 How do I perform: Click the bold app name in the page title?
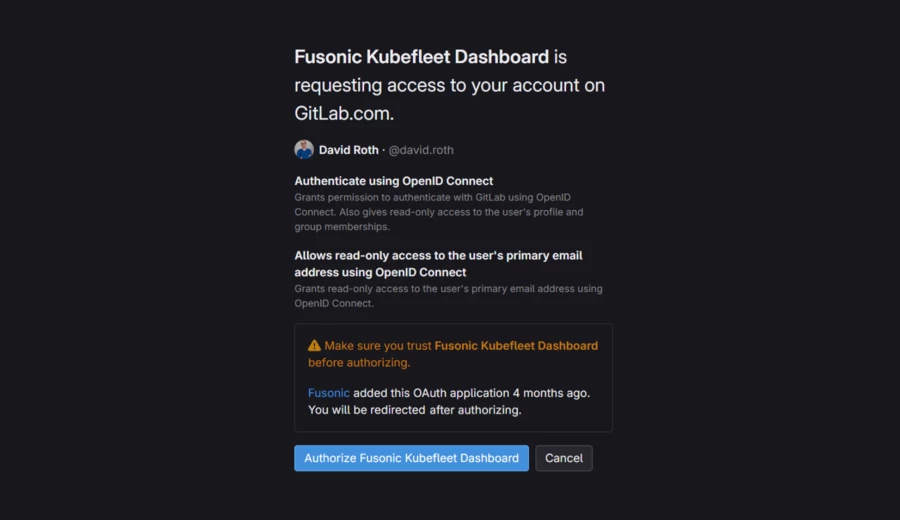coord(421,57)
